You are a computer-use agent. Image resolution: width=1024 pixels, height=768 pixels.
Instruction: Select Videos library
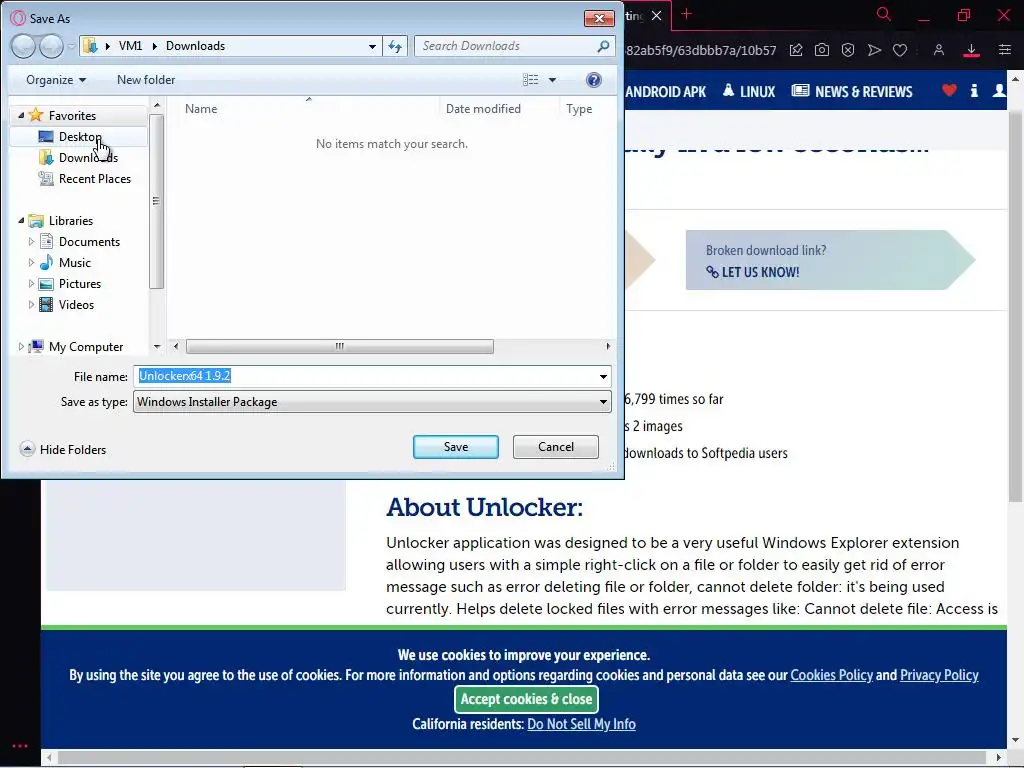67,304
